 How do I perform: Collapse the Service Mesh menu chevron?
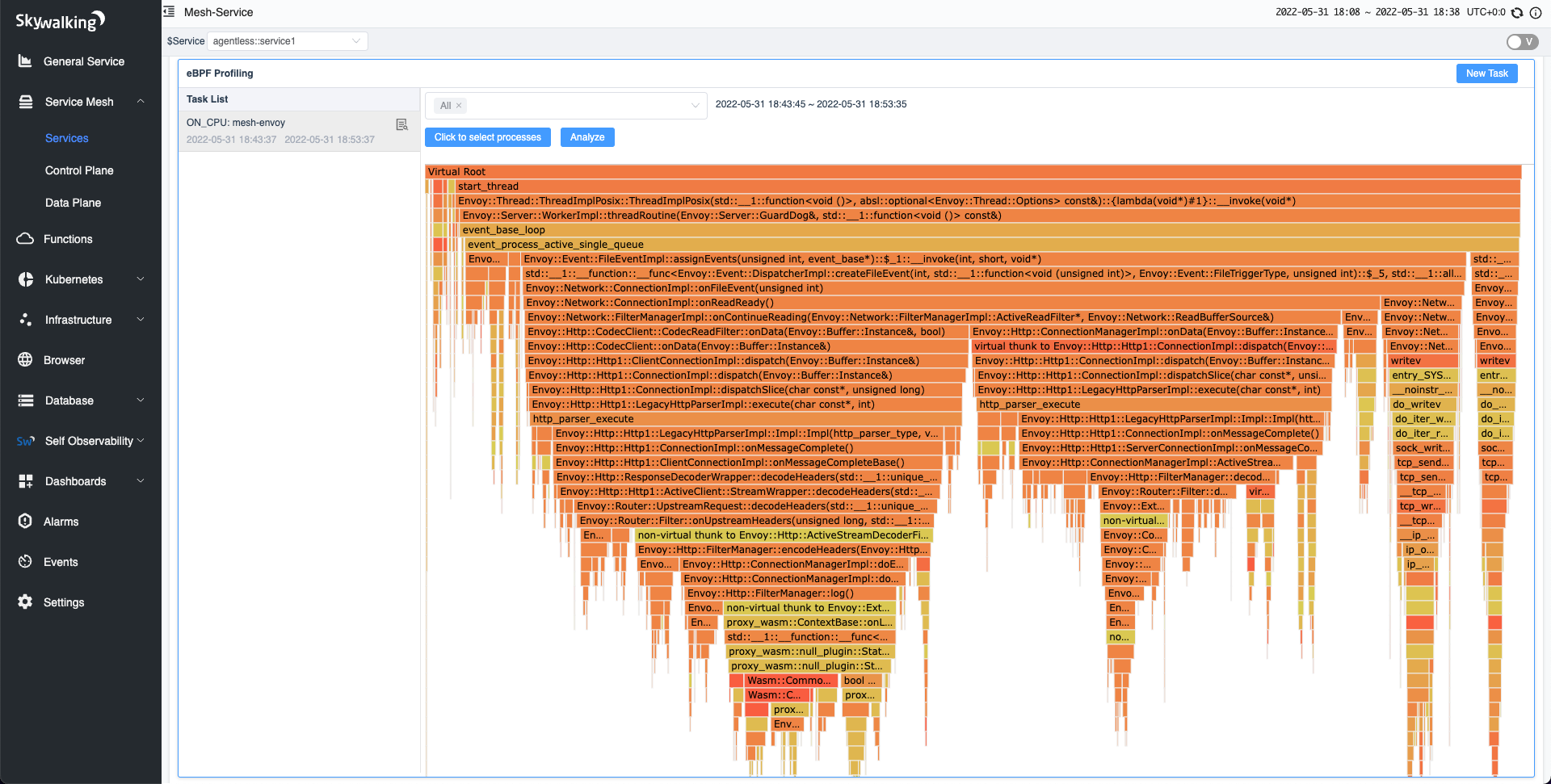[141, 101]
